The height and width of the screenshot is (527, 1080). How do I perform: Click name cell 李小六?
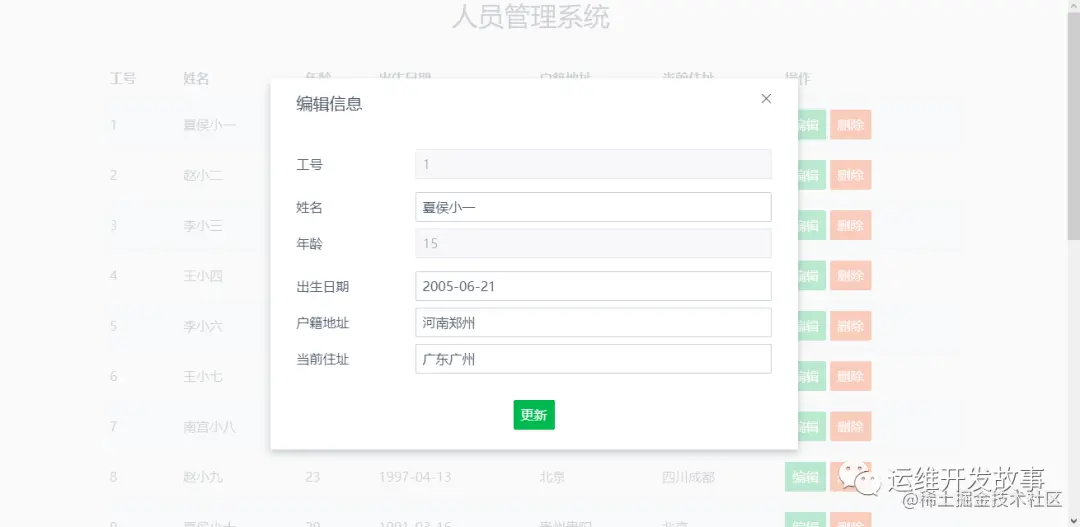(203, 326)
